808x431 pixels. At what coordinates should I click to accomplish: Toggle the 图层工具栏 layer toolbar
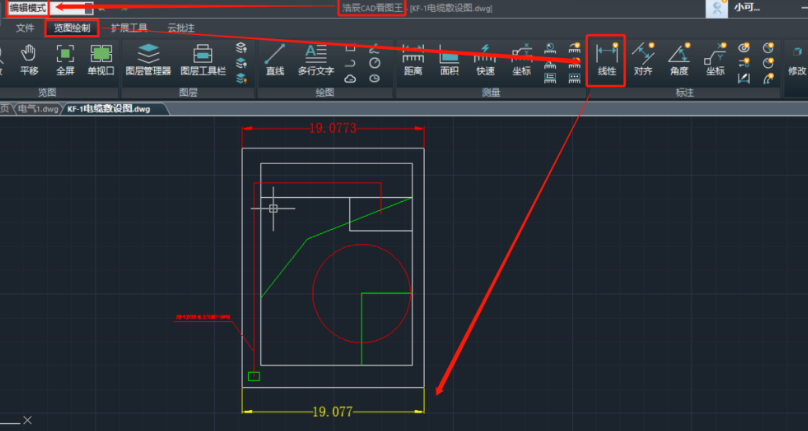click(x=202, y=58)
